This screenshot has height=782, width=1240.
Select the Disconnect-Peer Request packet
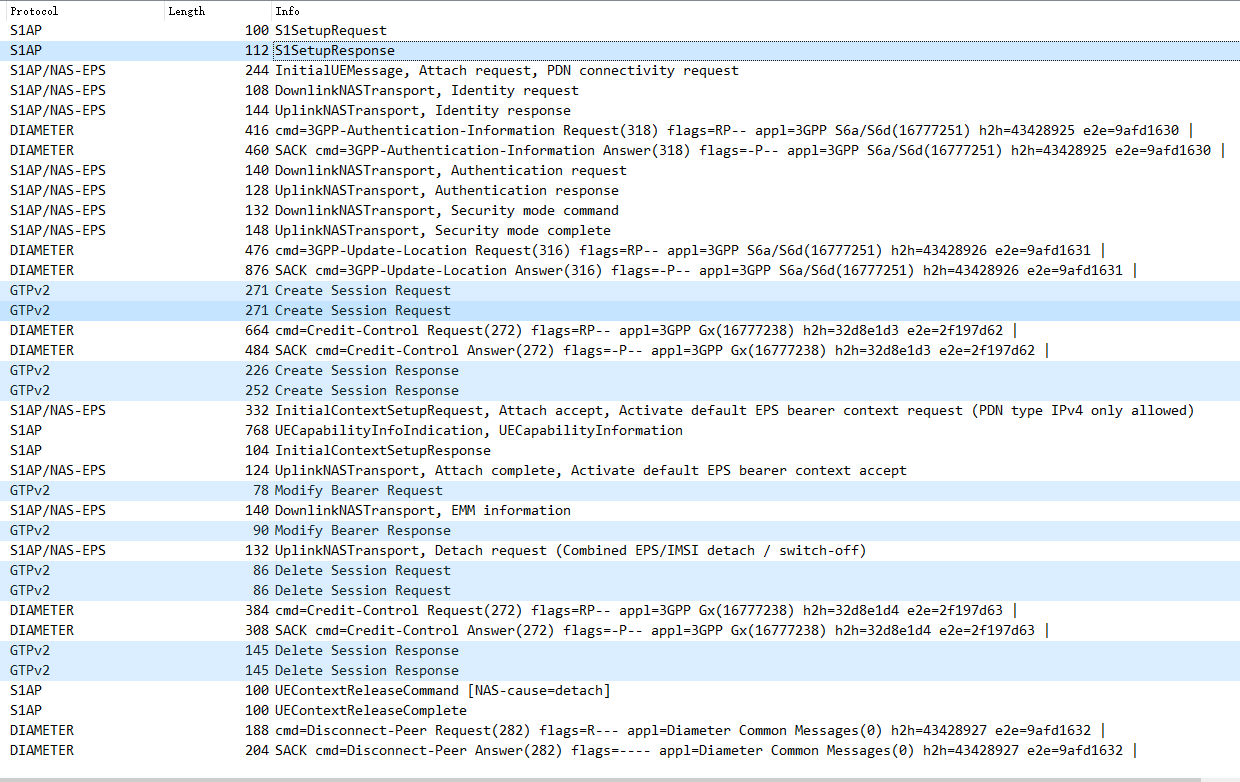pyautogui.click(x=620, y=731)
